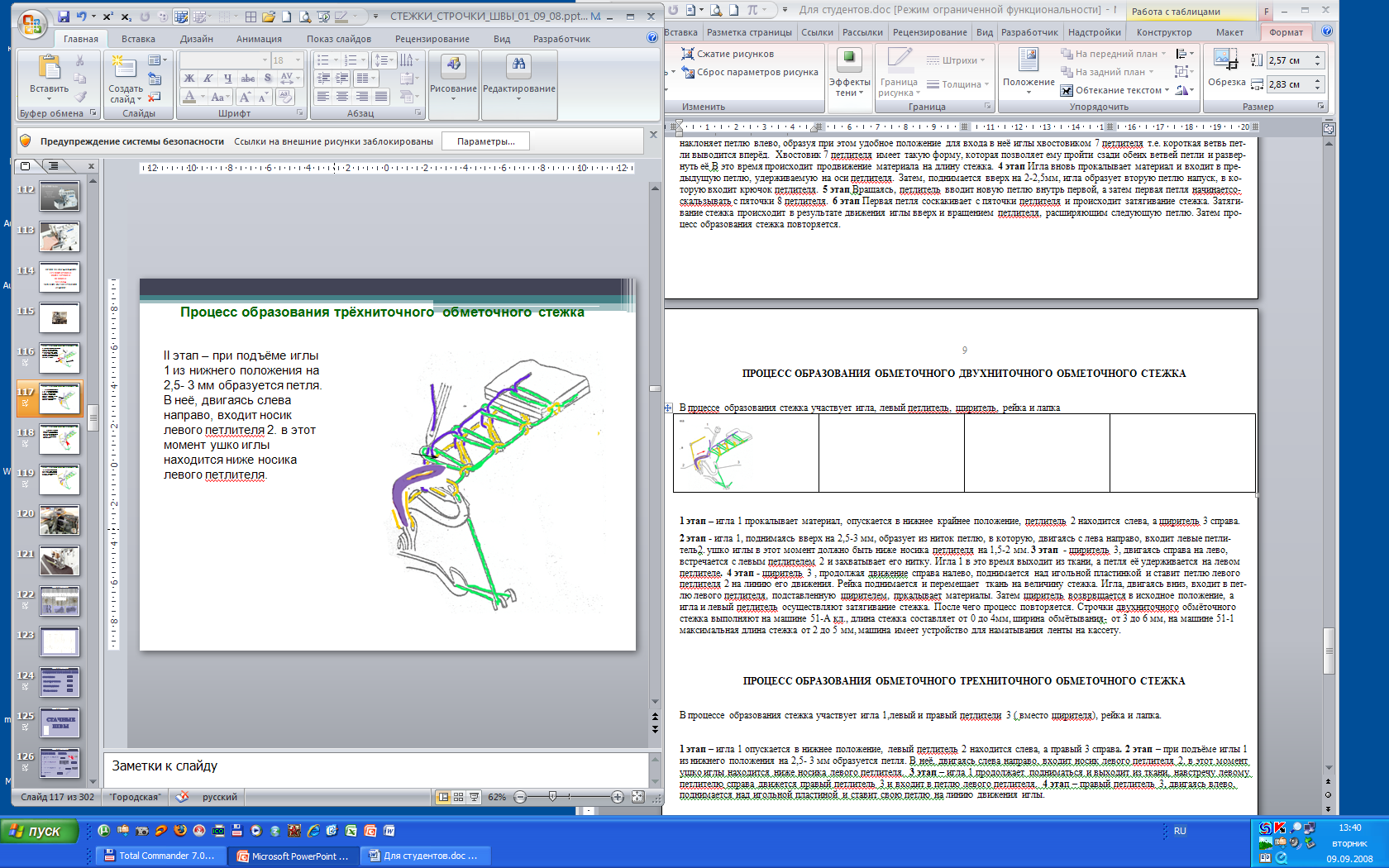Open Эффекты тени dropdown in Word

(849, 73)
